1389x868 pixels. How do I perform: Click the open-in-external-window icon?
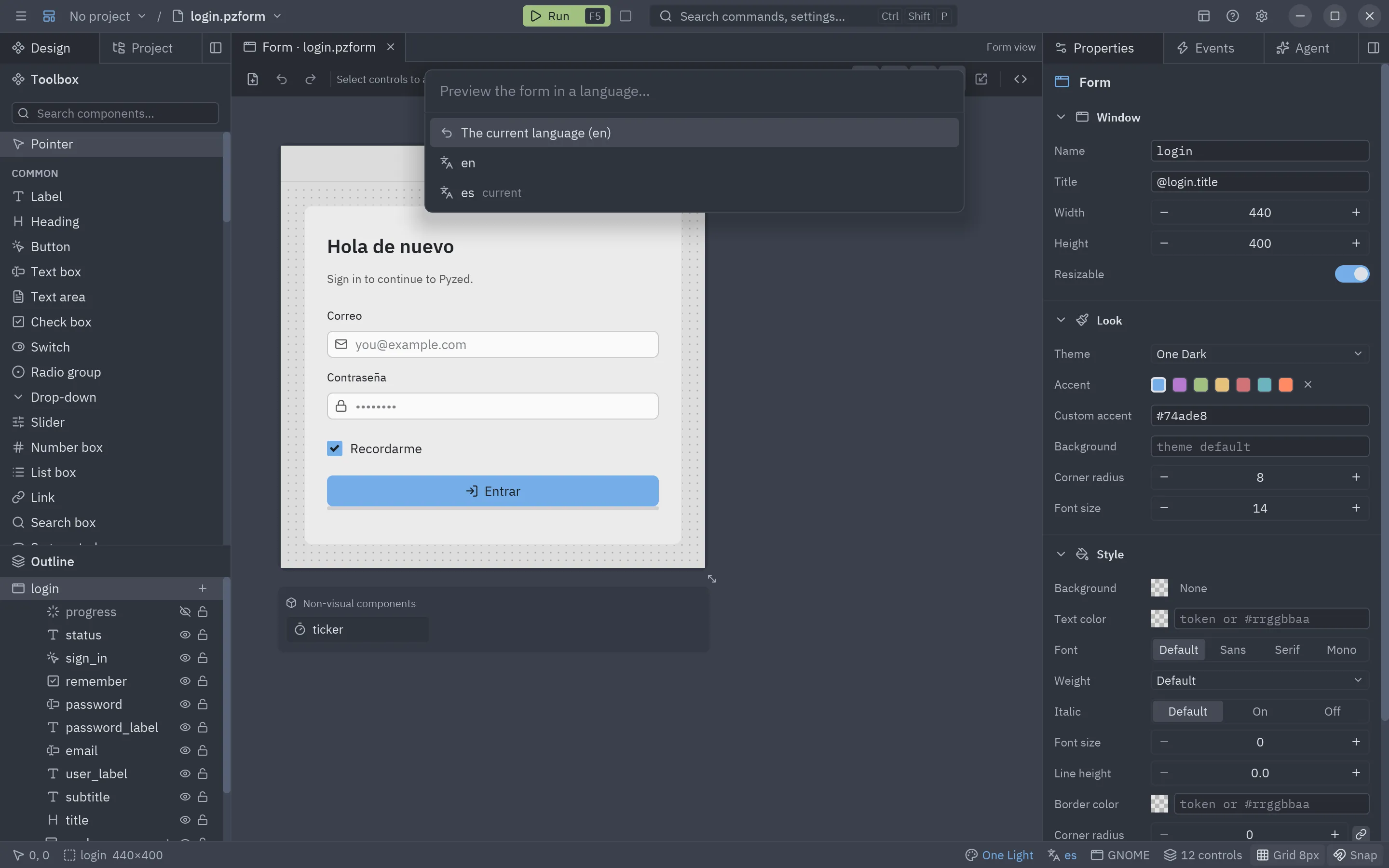click(981, 79)
